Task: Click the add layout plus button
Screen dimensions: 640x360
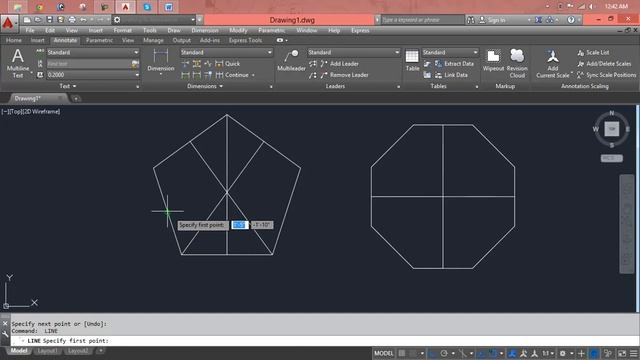Action: click(100, 351)
